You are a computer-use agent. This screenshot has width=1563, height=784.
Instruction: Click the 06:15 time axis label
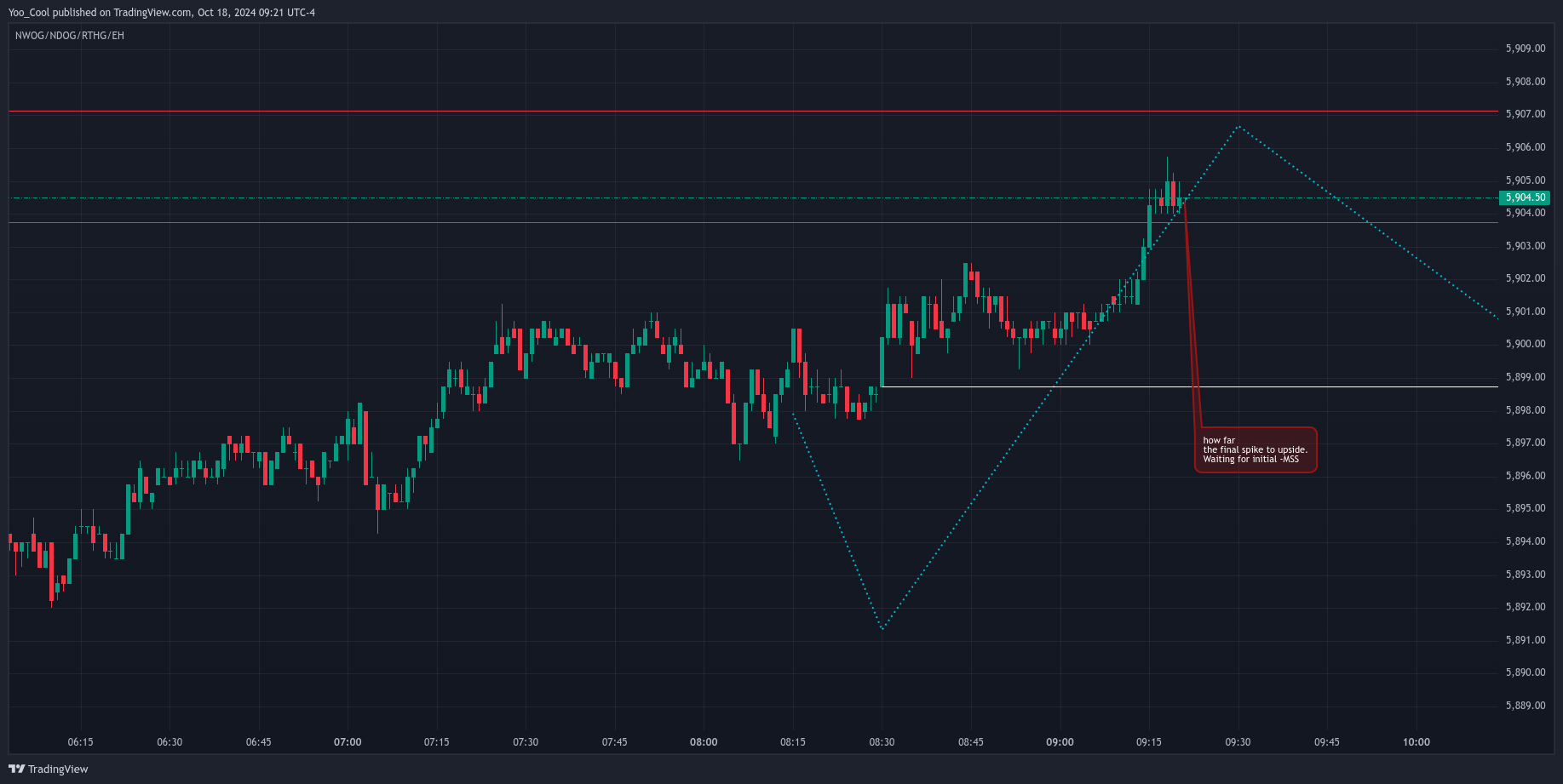pos(81,742)
